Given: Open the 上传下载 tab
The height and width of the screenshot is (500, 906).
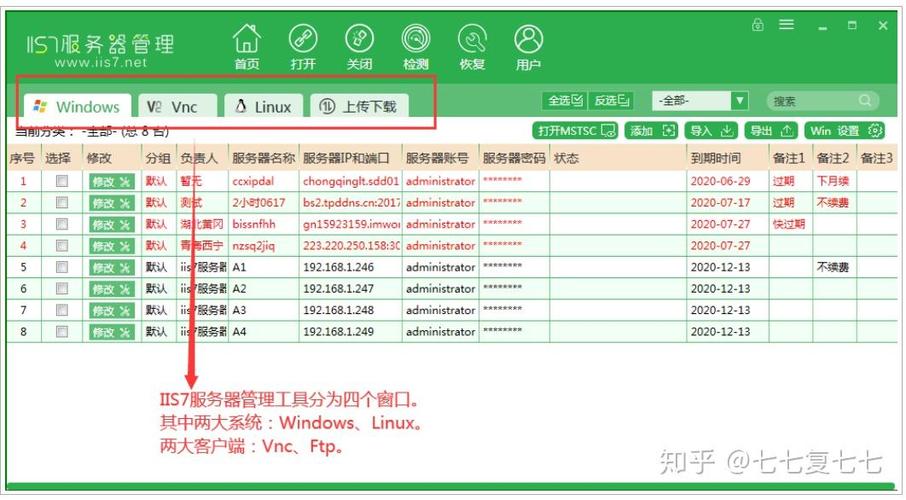Looking at the screenshot, I should click(359, 106).
